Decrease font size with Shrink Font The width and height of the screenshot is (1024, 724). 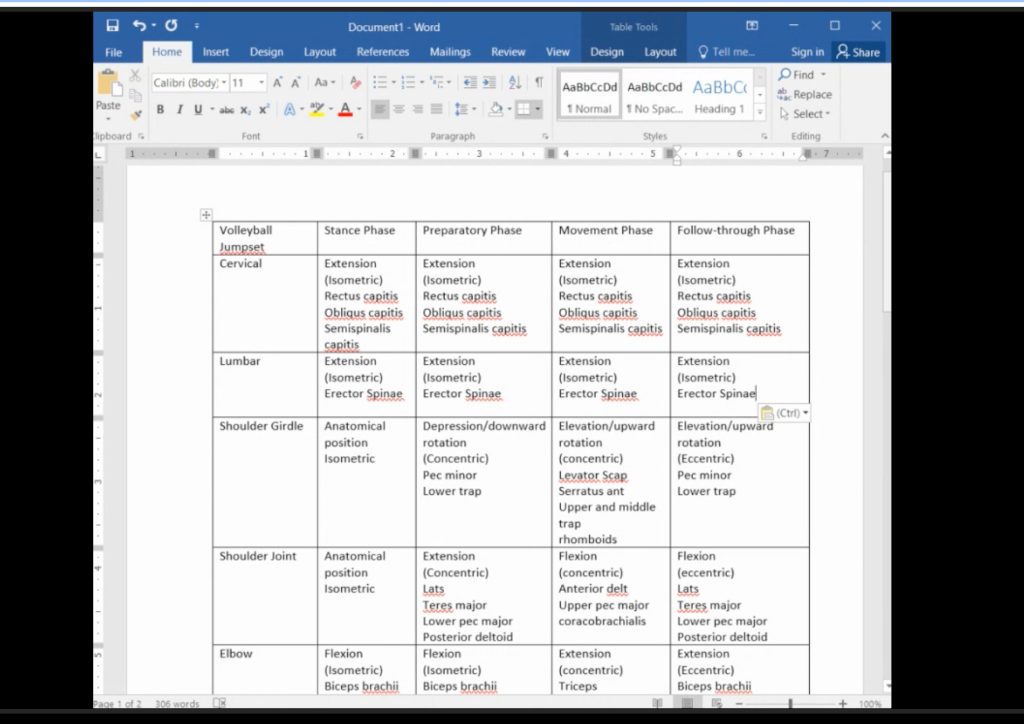click(x=296, y=82)
